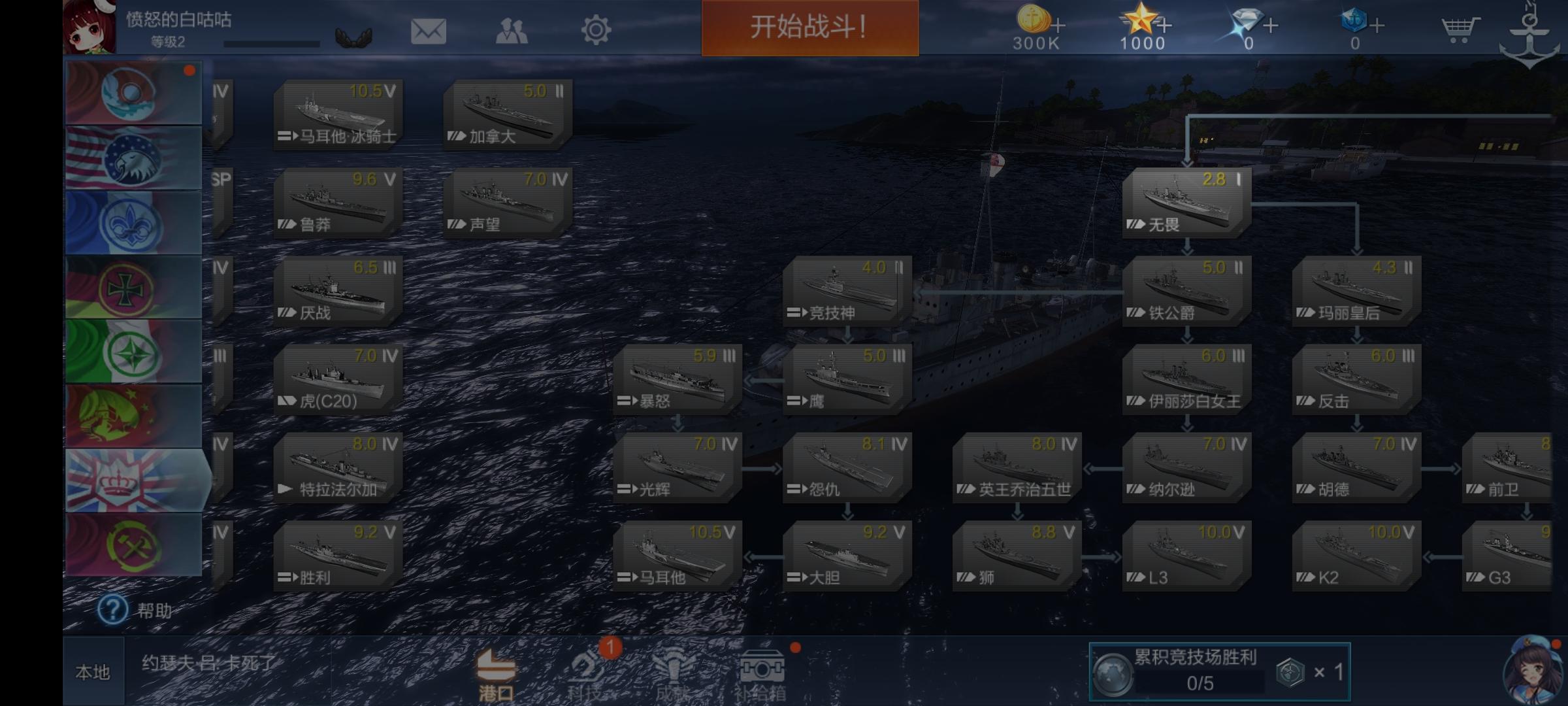Open the mail envelope icon

click(x=429, y=30)
